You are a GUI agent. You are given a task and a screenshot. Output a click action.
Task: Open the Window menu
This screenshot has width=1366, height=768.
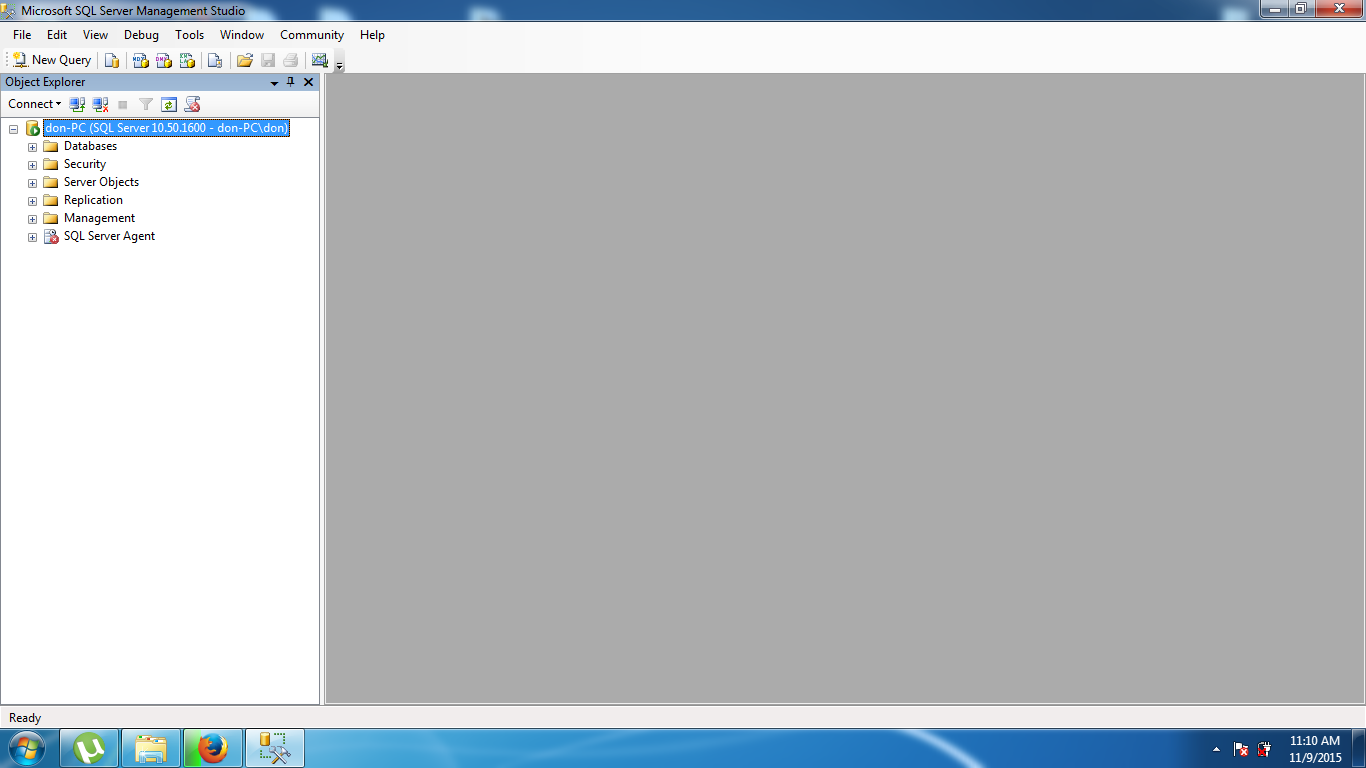tap(242, 35)
